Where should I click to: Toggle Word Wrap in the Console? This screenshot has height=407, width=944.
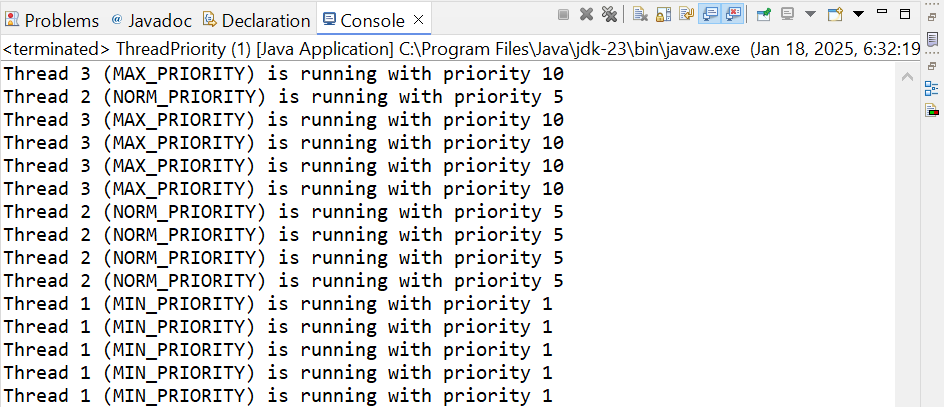pos(686,15)
